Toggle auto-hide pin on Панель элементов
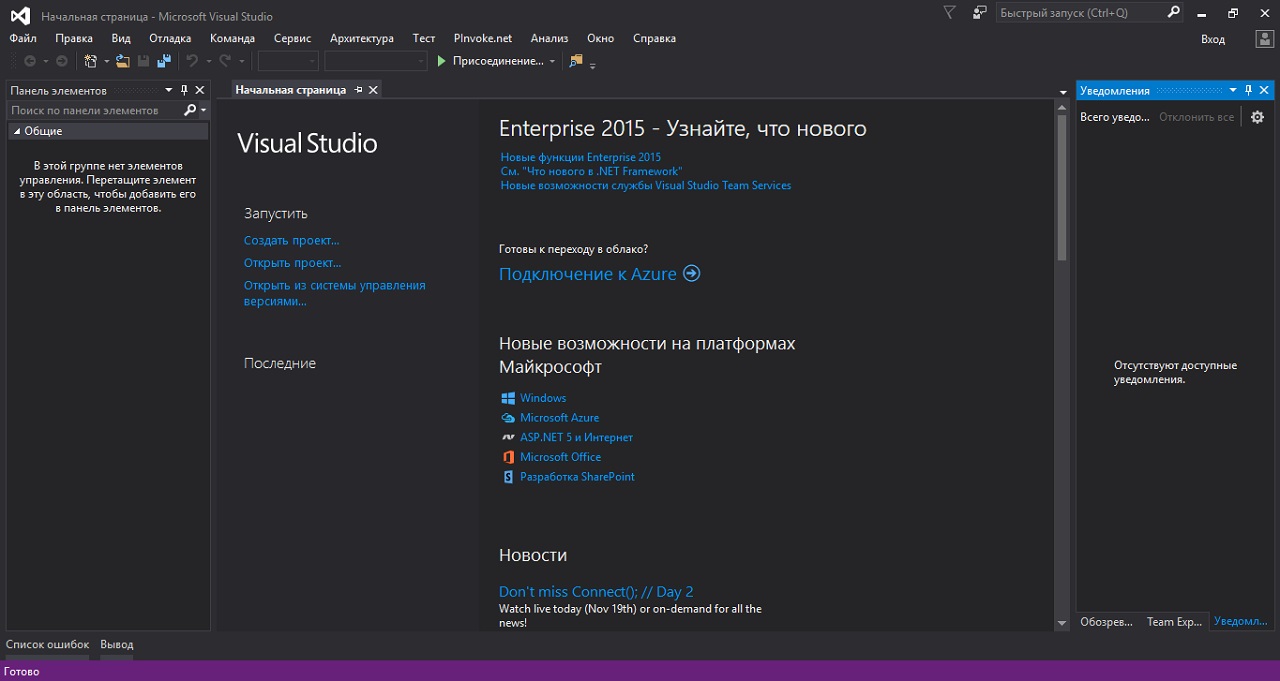 coord(184,90)
